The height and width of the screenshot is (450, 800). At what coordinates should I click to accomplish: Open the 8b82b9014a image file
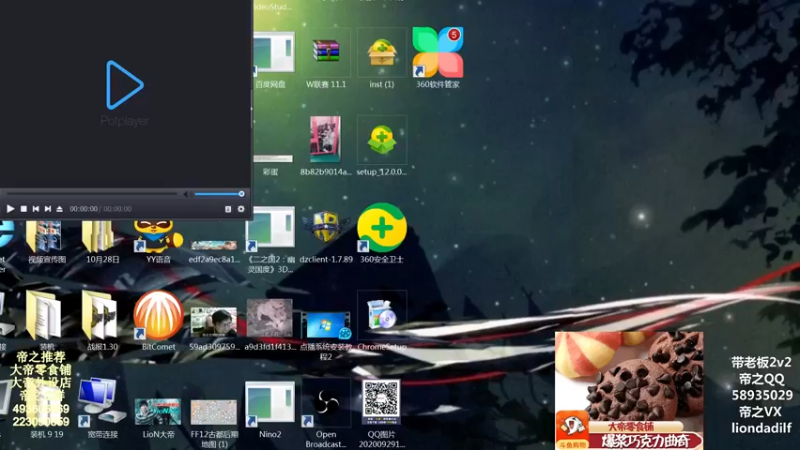click(x=326, y=147)
